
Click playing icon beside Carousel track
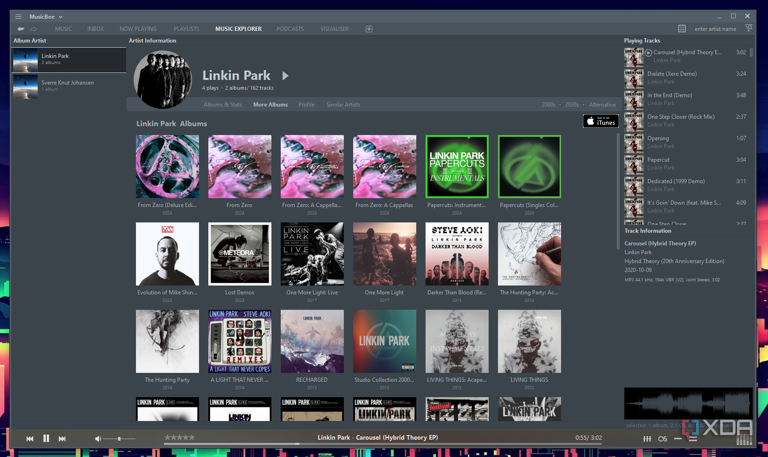648,52
